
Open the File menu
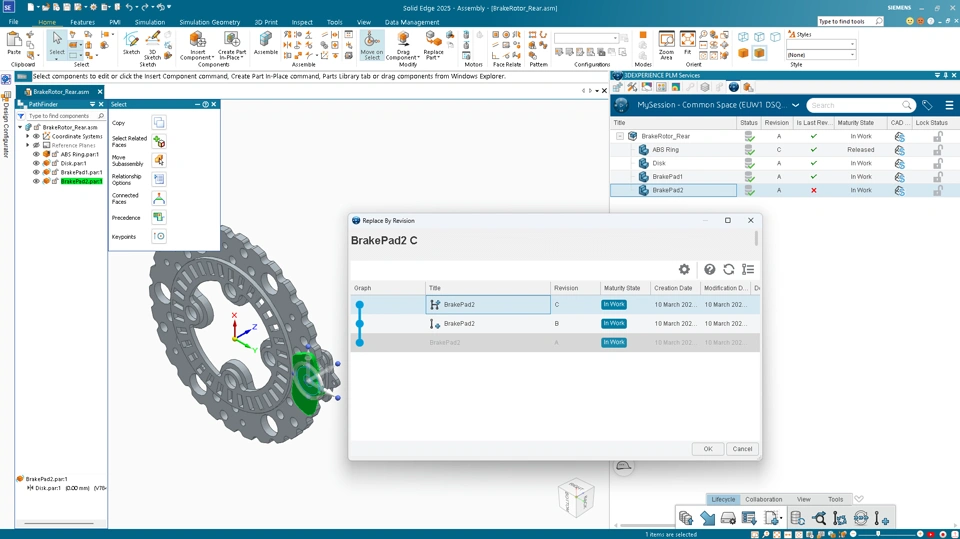coord(13,22)
